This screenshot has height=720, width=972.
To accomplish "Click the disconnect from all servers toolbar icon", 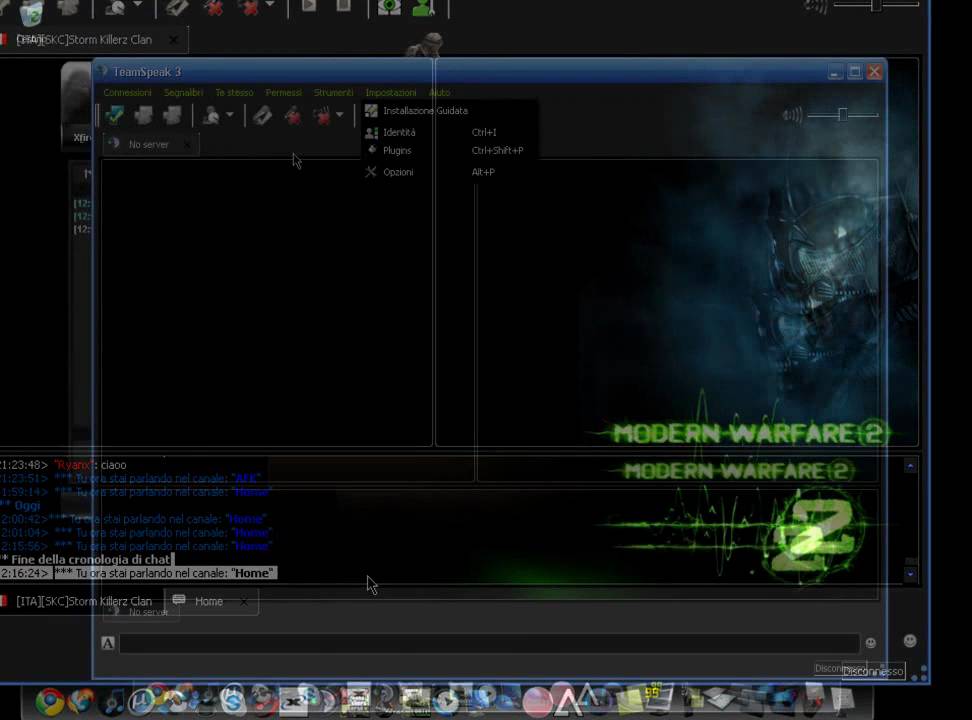I will pos(172,115).
